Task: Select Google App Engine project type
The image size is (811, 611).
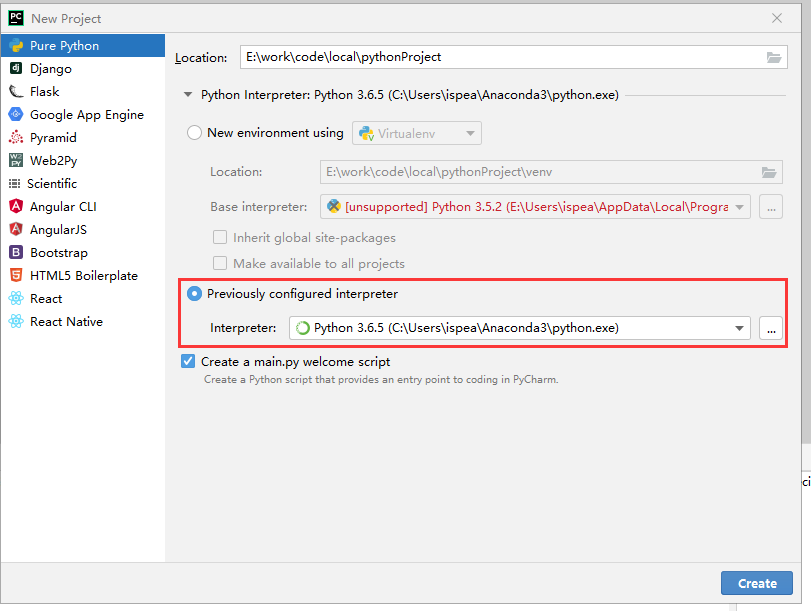Action: click(x=83, y=114)
